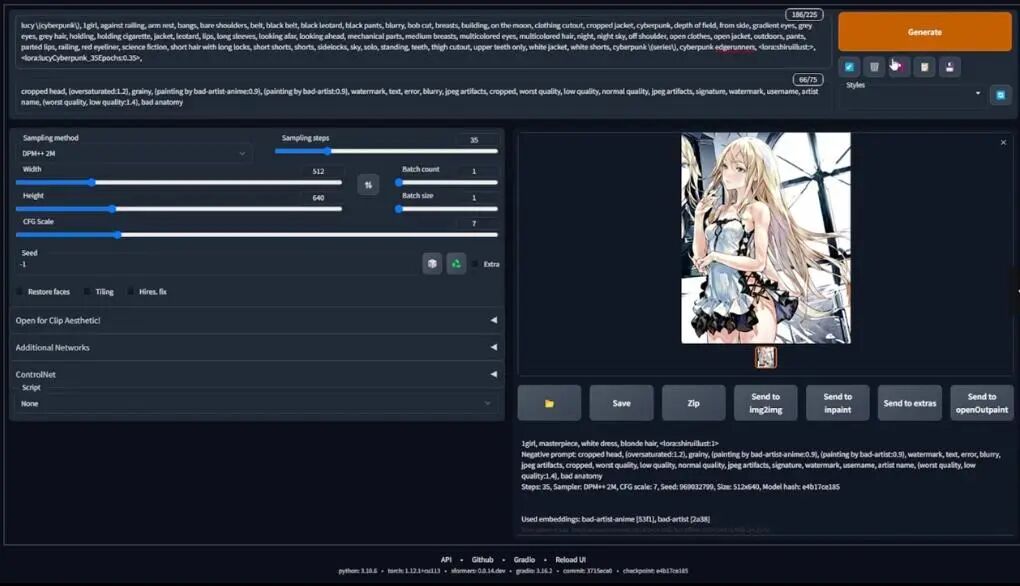Adjust the Sampling steps slider
1020x586 pixels.
tap(386, 151)
